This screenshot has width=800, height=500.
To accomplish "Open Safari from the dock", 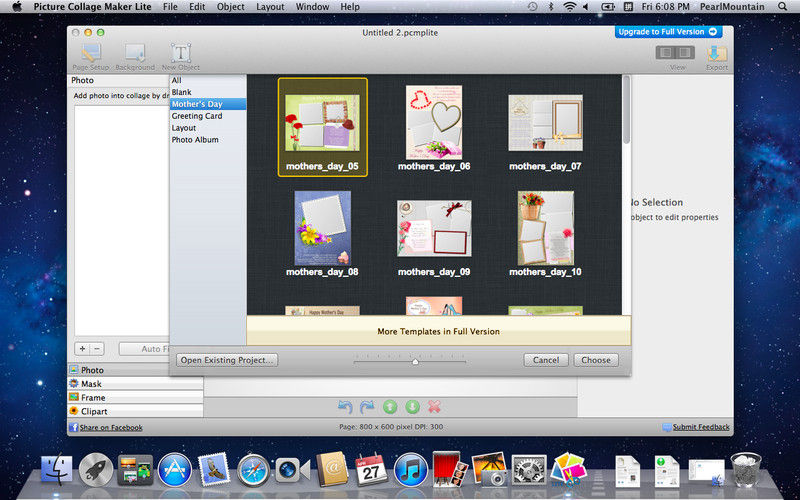I will [254, 469].
